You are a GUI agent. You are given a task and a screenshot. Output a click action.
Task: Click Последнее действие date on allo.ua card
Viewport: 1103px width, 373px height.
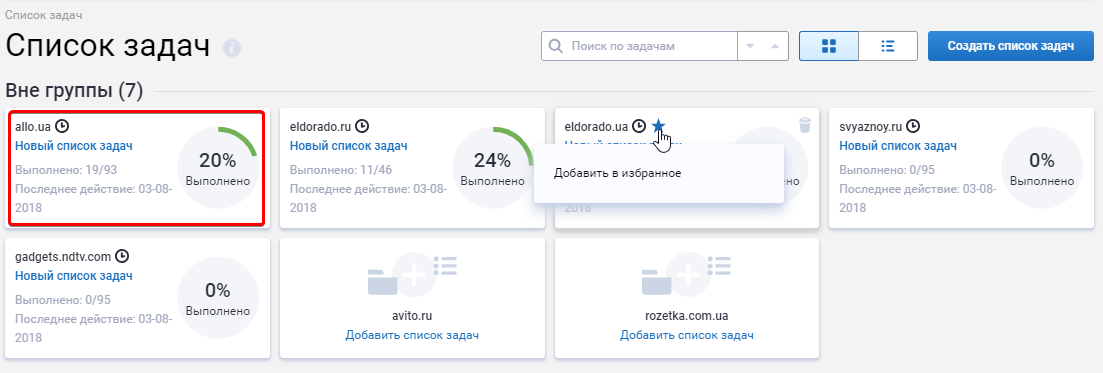click(94, 198)
